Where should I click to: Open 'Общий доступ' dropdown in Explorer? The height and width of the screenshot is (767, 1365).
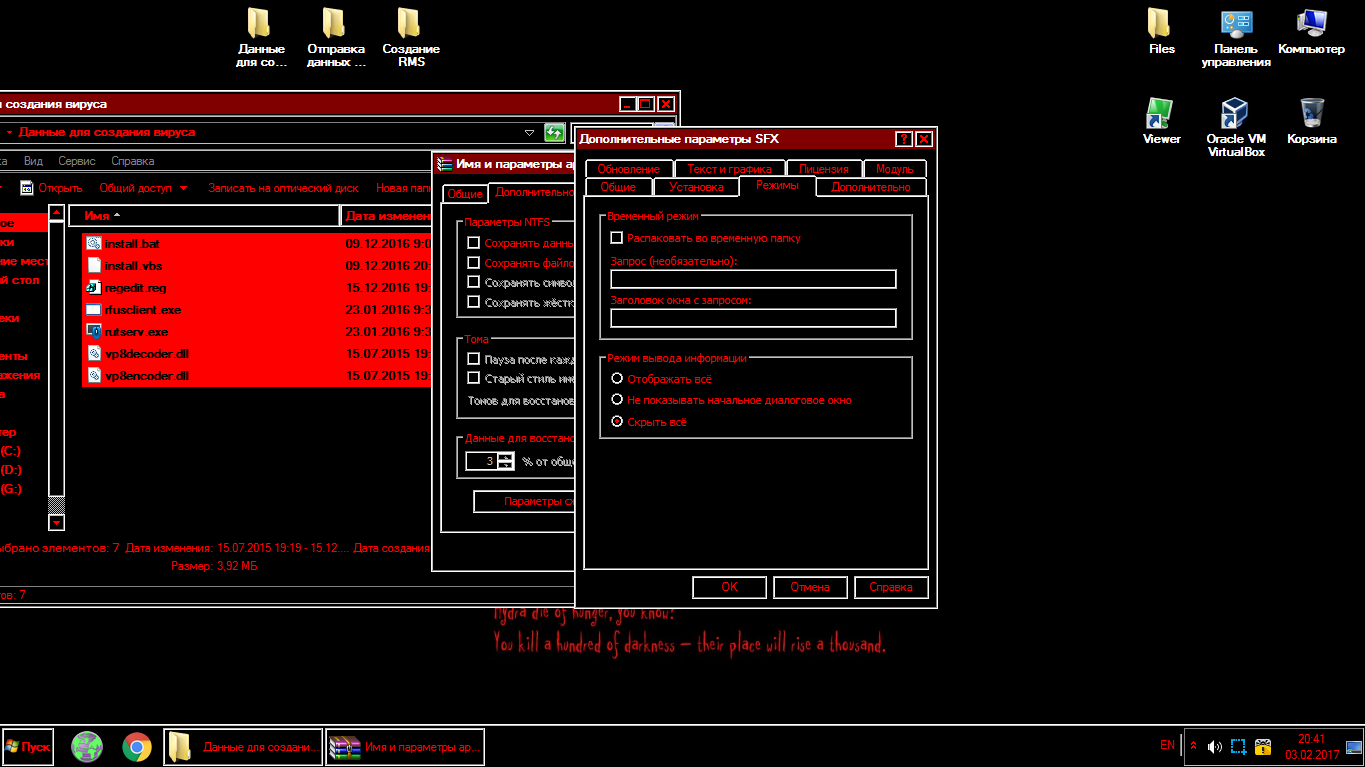pos(144,188)
